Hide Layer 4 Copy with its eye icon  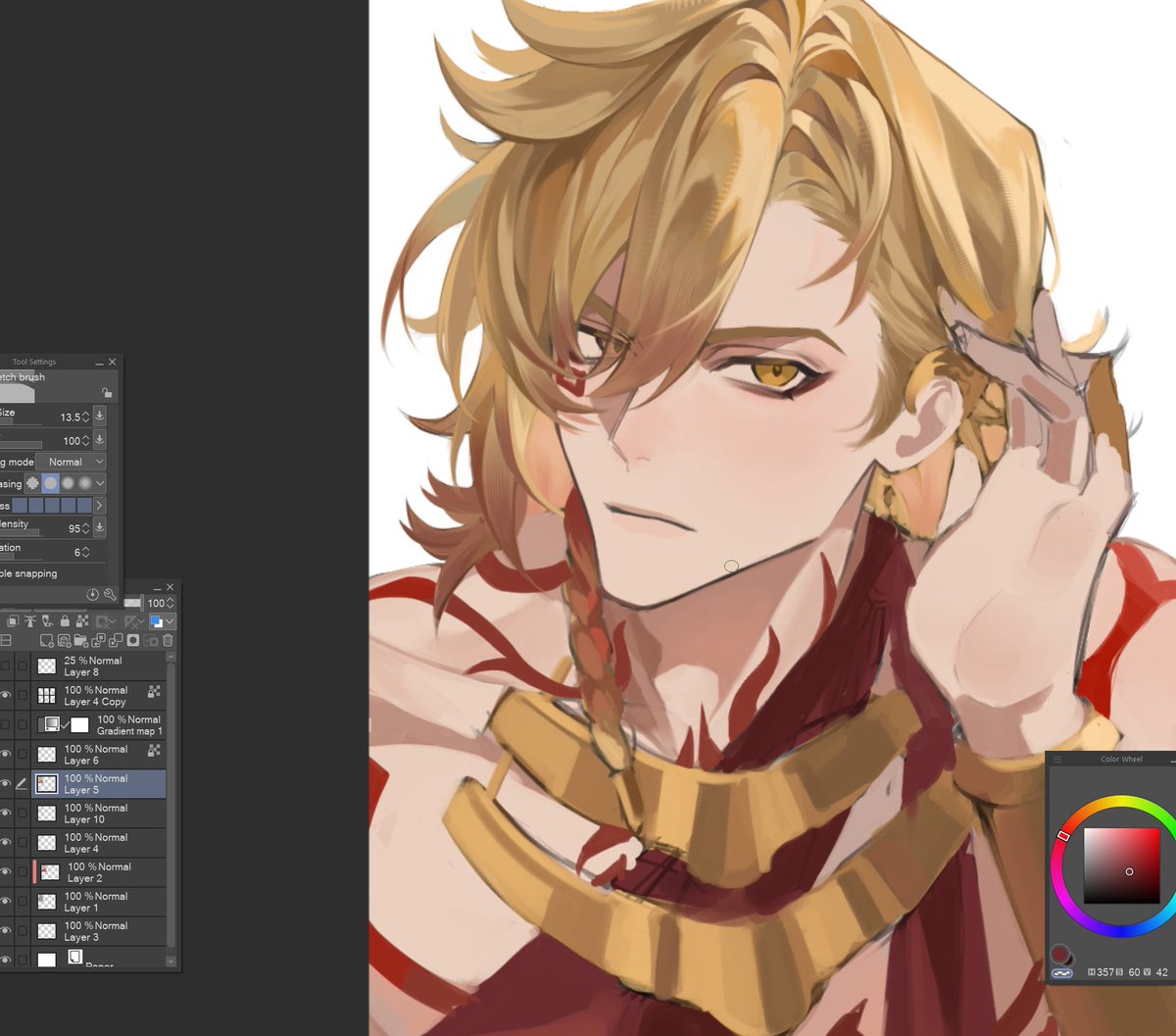coord(6,696)
